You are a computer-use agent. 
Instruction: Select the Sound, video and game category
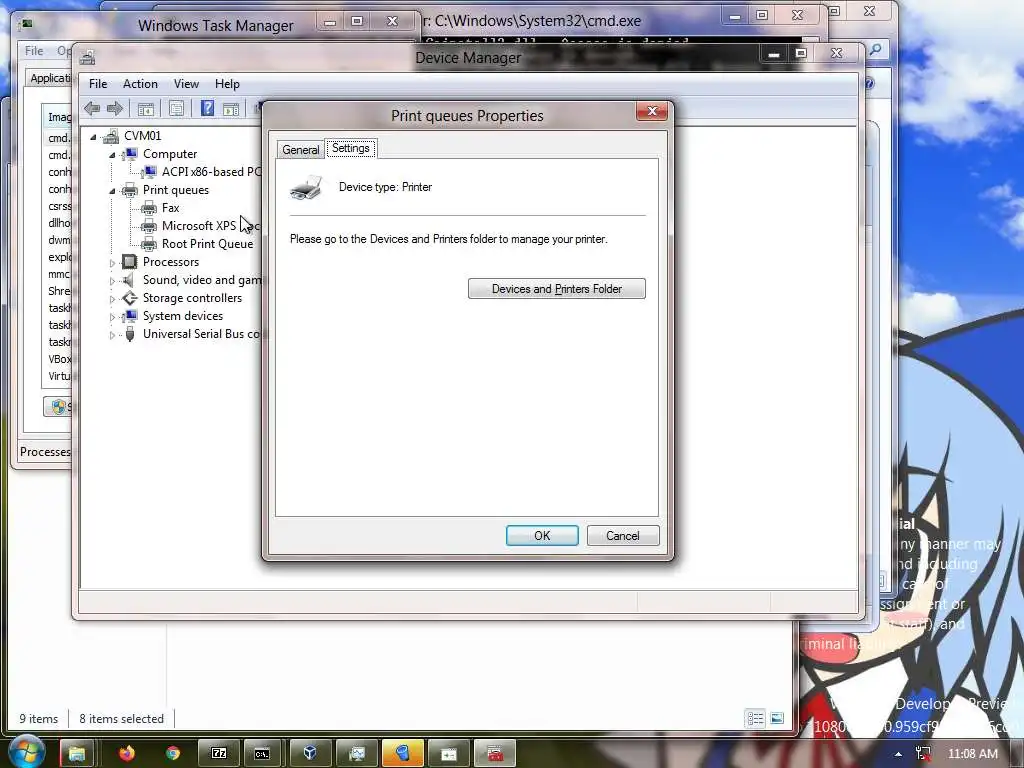[201, 280]
